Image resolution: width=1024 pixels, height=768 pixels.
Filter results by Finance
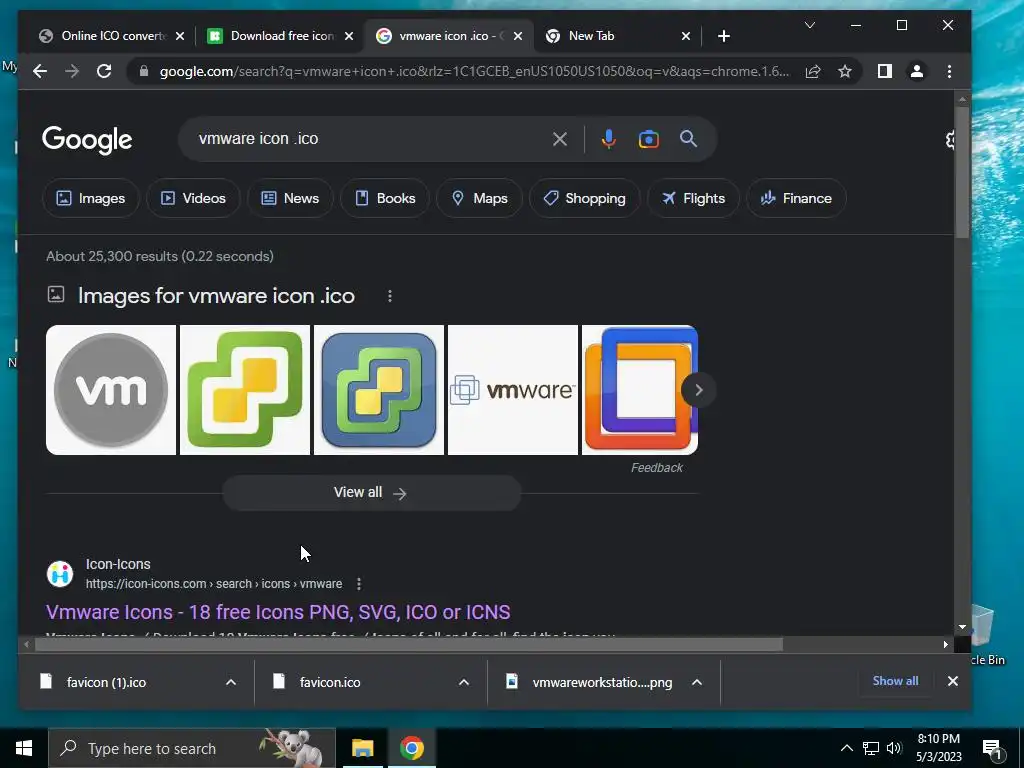pos(796,198)
